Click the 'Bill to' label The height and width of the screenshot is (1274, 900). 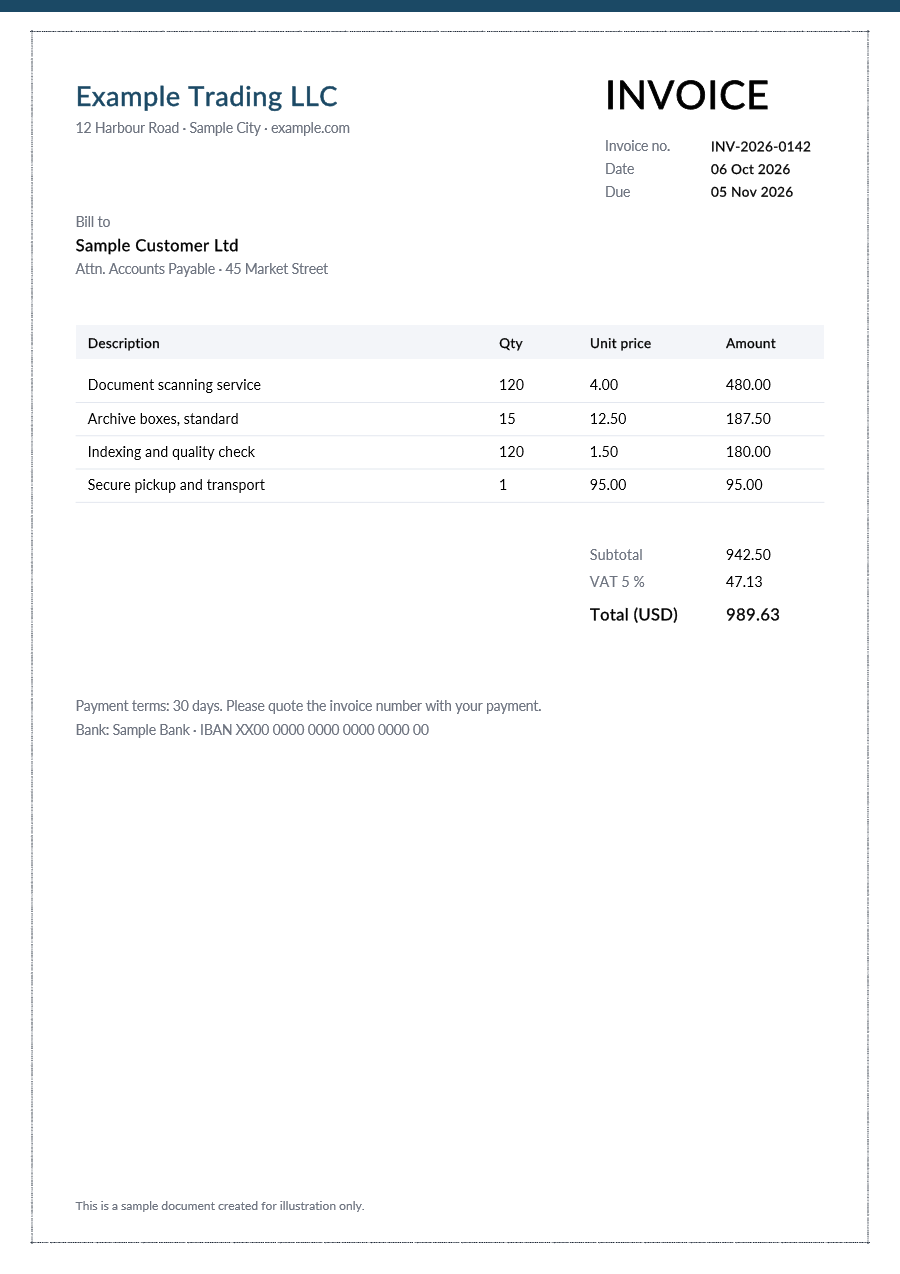pyautogui.click(x=93, y=222)
